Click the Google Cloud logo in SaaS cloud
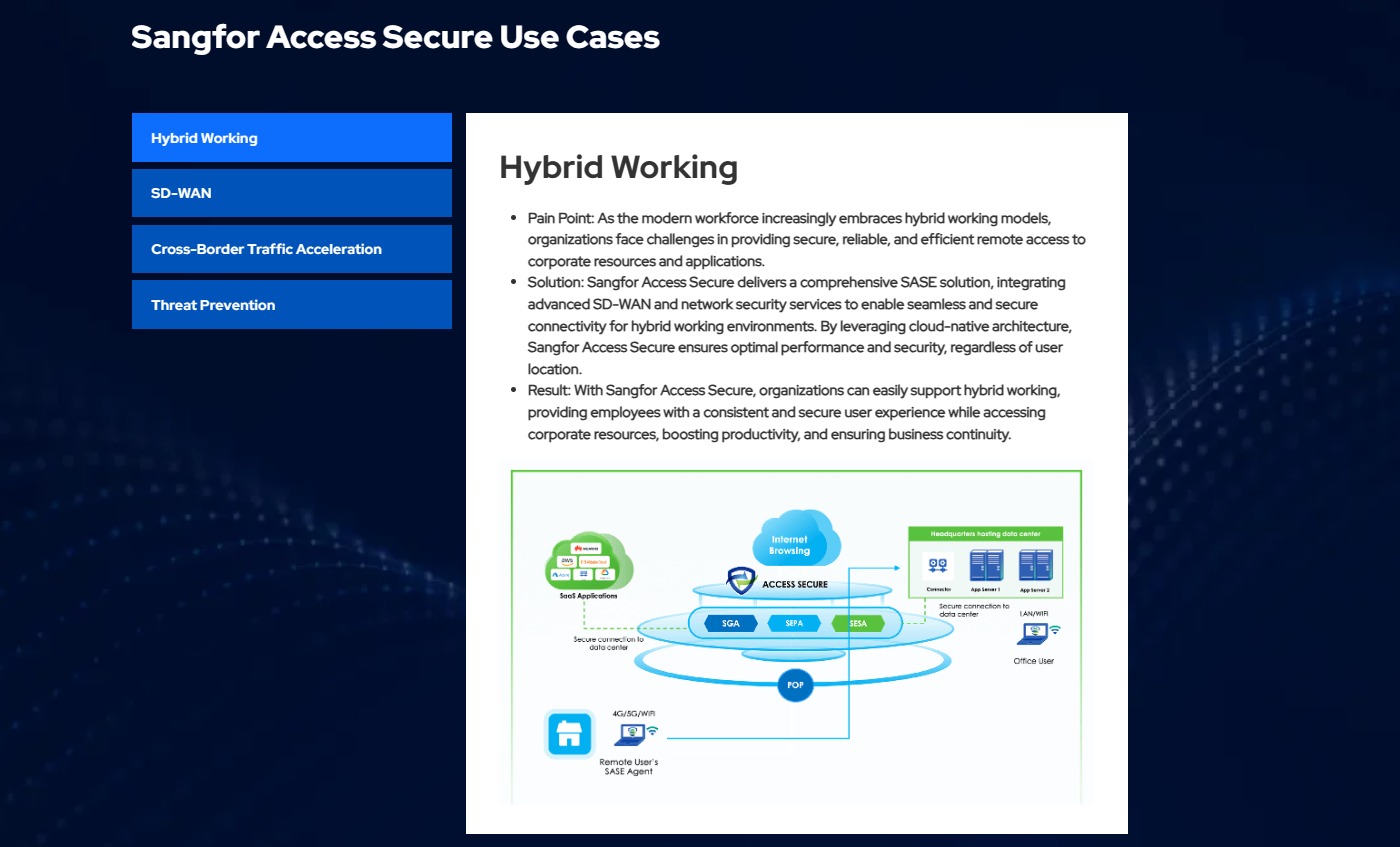 [x=605, y=575]
